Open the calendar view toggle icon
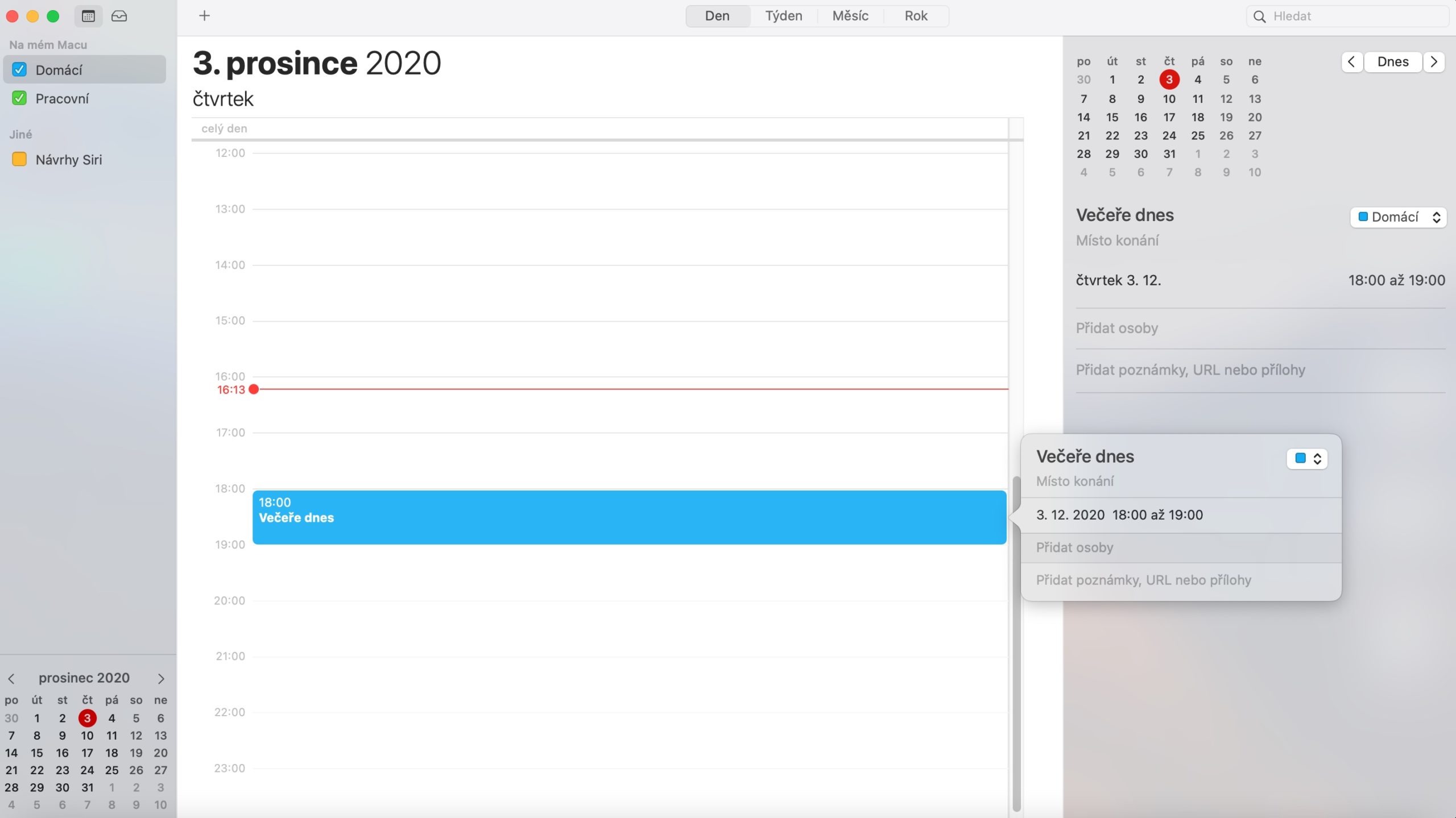The height and width of the screenshot is (818, 1456). (88, 16)
